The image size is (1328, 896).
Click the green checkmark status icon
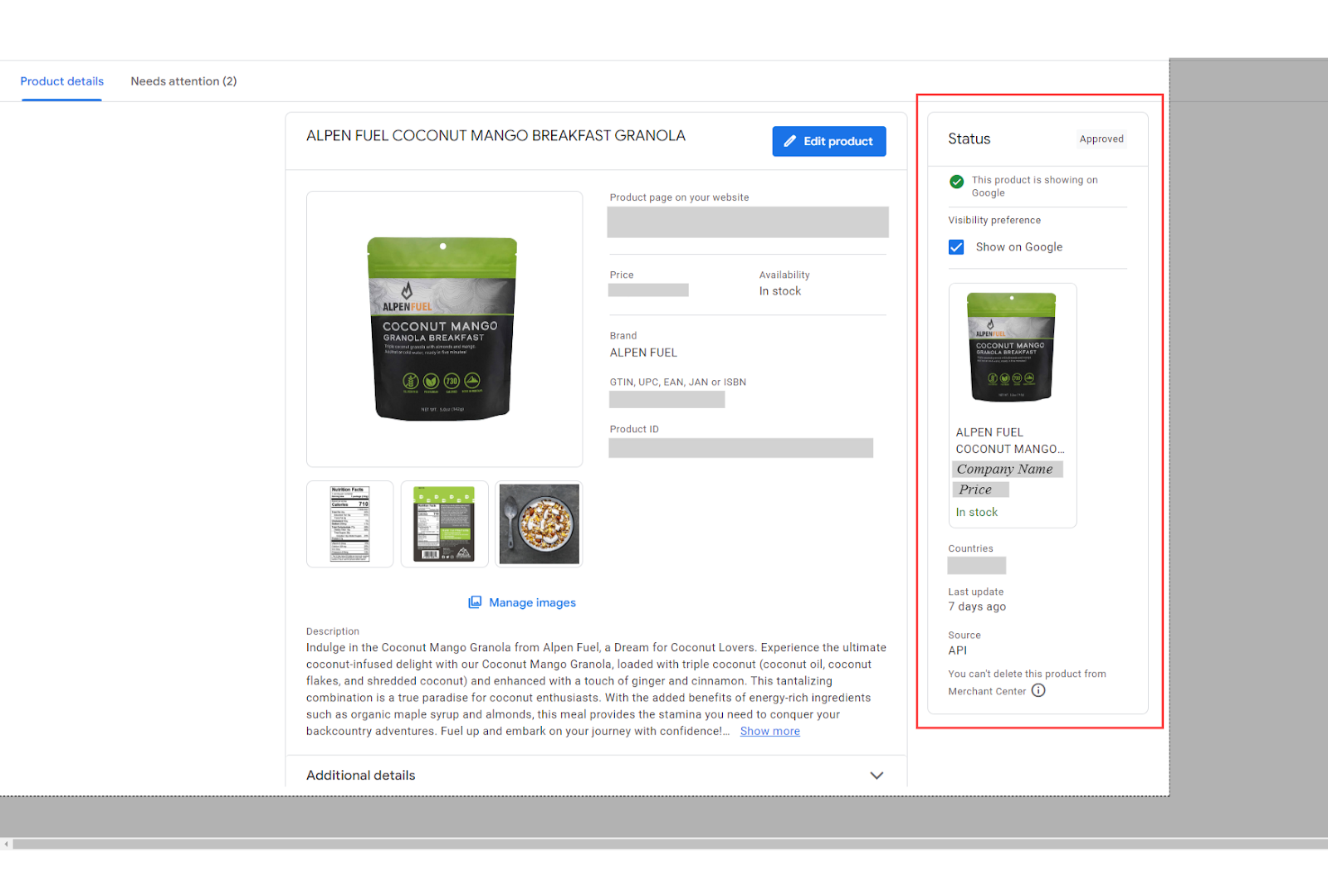pos(957,182)
